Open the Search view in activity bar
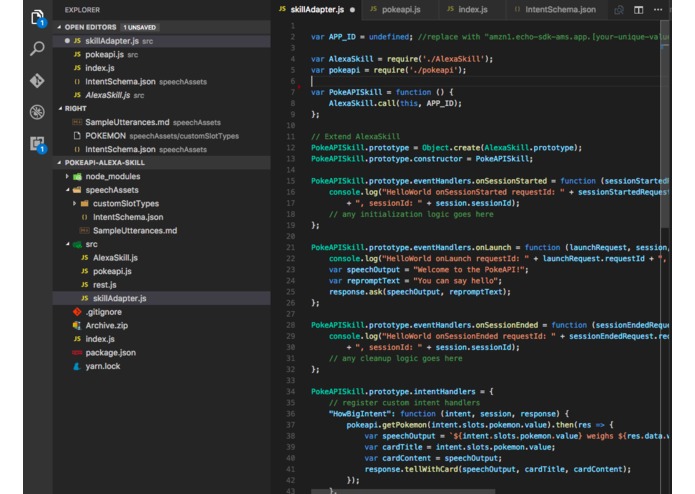 37,48
